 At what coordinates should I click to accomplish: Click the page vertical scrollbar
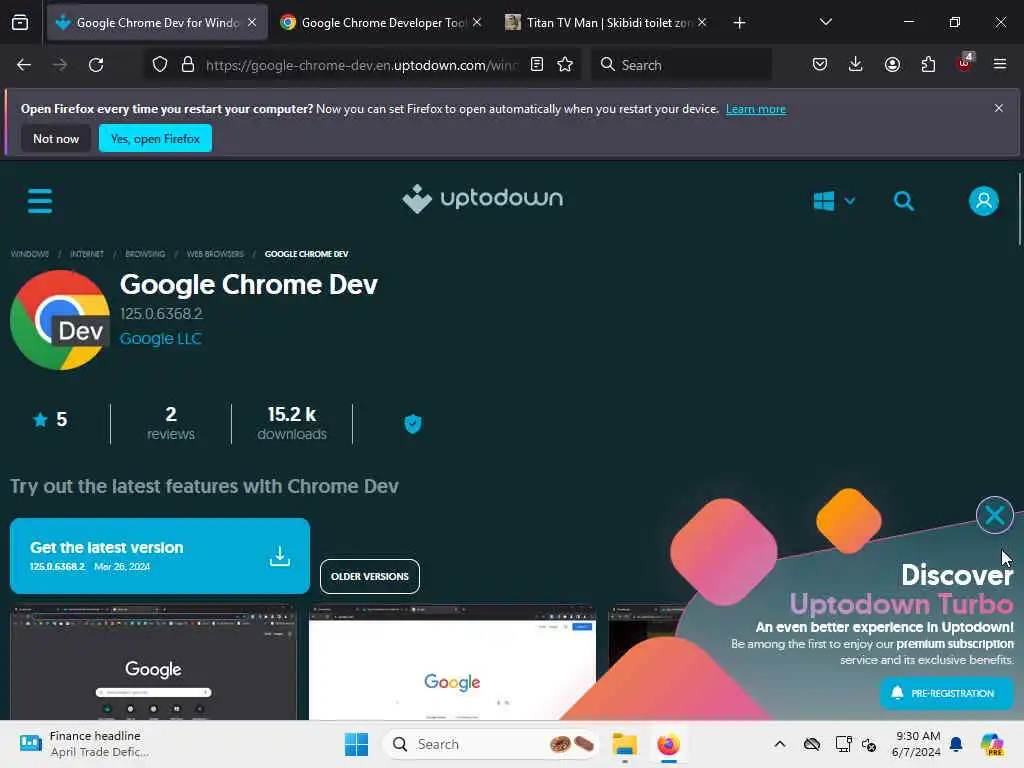click(1019, 209)
